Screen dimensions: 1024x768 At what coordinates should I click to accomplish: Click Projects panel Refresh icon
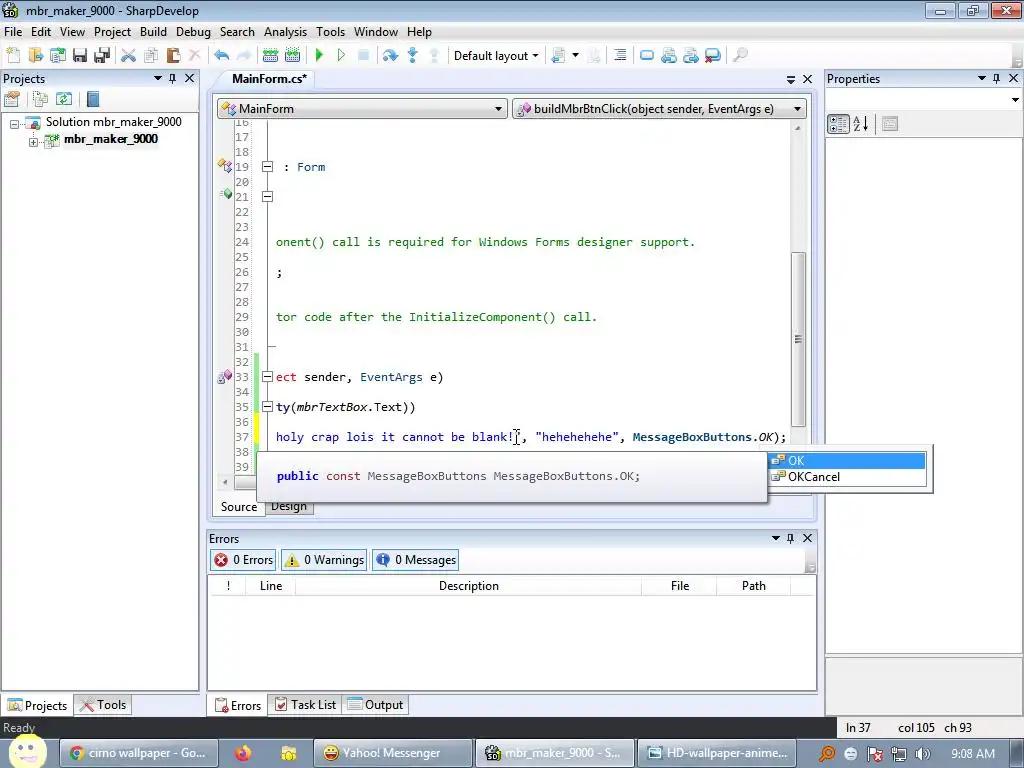pos(63,99)
